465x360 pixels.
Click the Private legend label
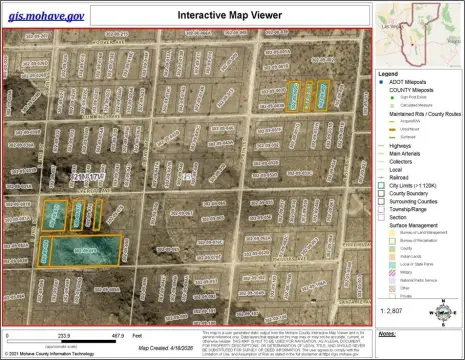[x=406, y=296]
